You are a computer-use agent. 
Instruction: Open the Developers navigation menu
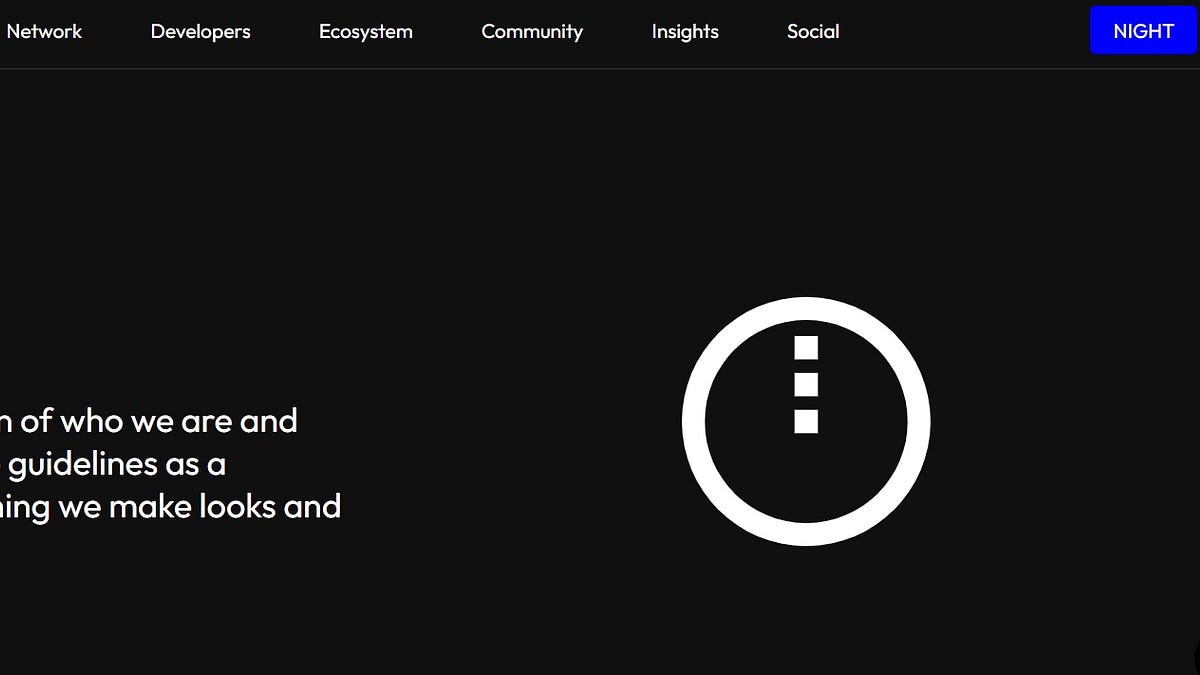tap(200, 32)
